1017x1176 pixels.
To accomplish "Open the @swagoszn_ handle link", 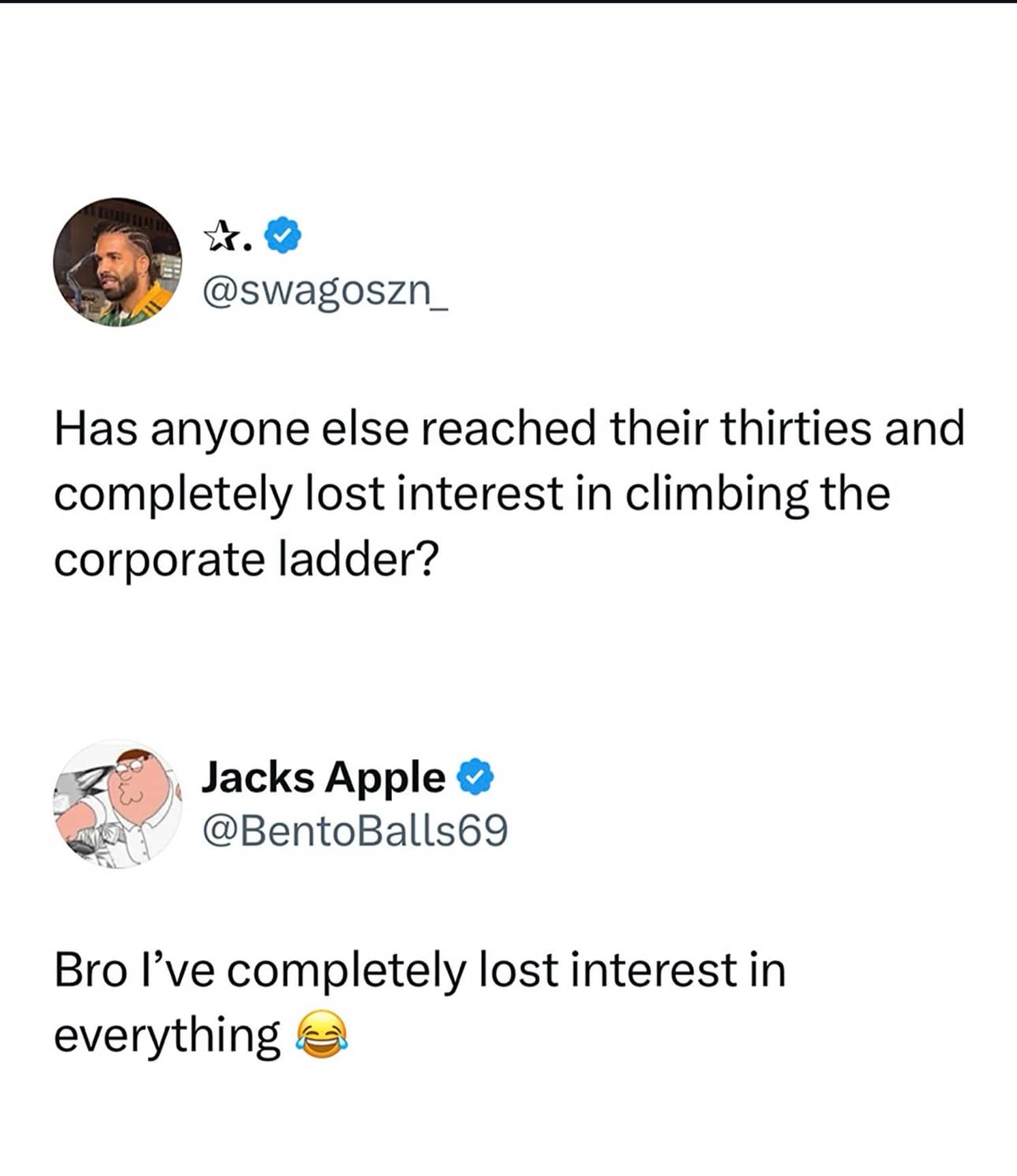I will pos(325,293).
